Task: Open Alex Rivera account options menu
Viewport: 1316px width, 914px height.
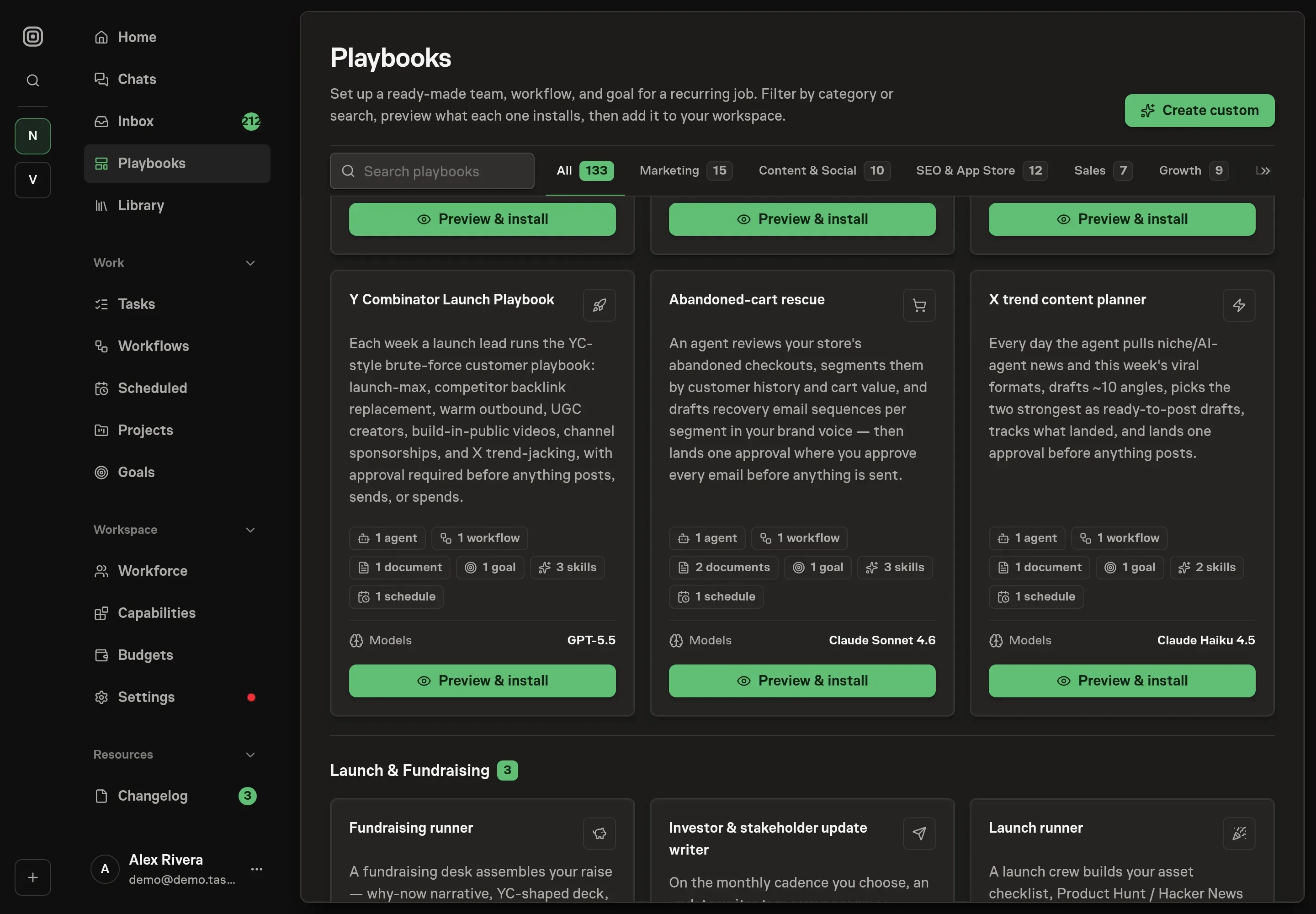Action: (x=256, y=869)
